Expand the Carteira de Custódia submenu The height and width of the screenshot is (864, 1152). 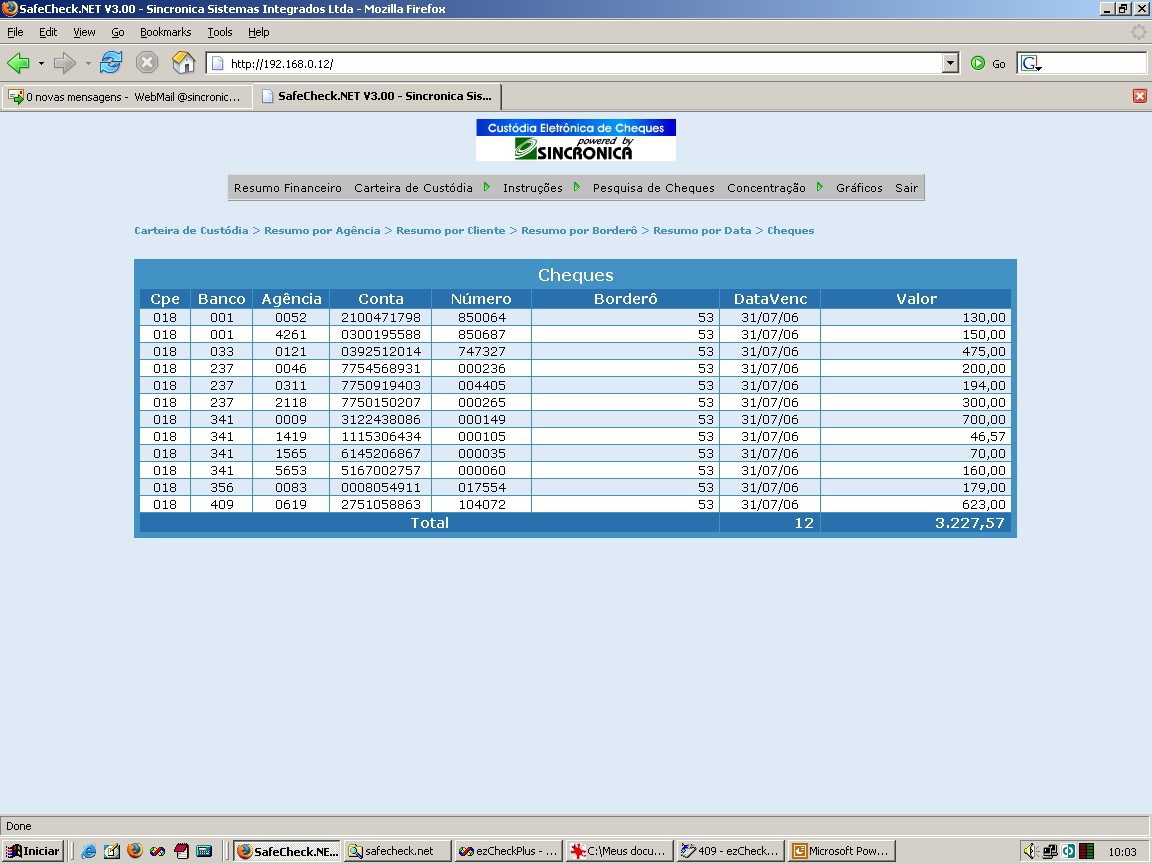486,187
